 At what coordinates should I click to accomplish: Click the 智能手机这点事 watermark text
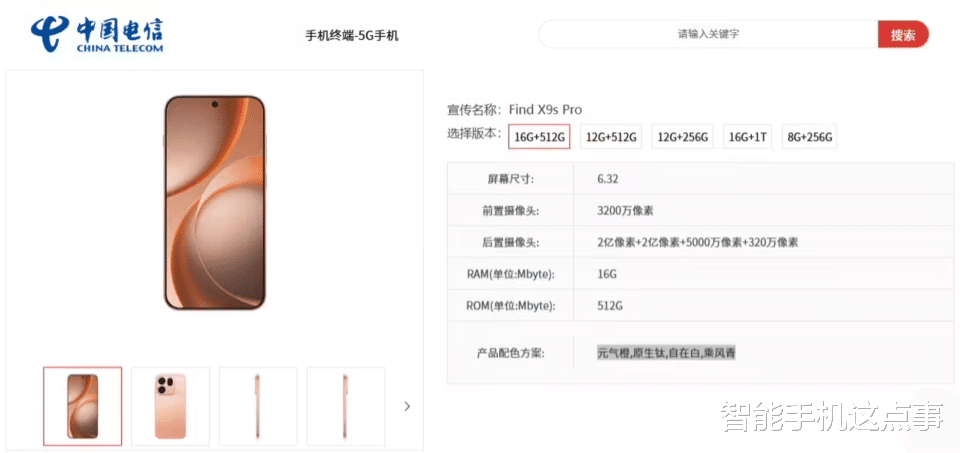point(833,417)
